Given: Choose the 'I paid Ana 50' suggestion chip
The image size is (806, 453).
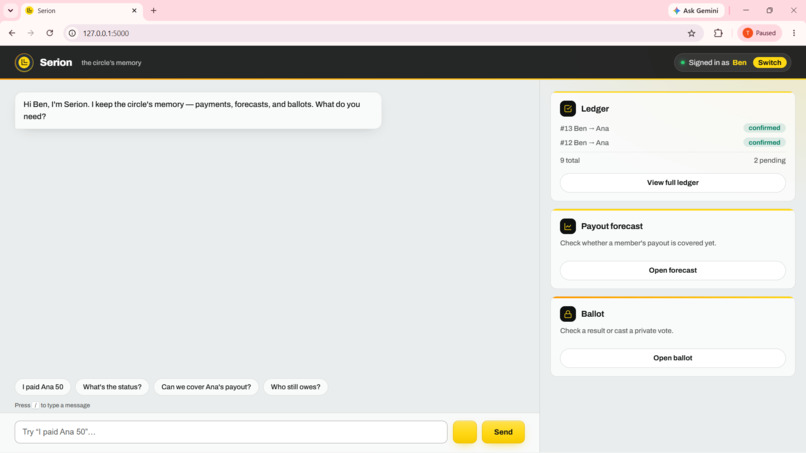Looking at the screenshot, I should tap(43, 387).
